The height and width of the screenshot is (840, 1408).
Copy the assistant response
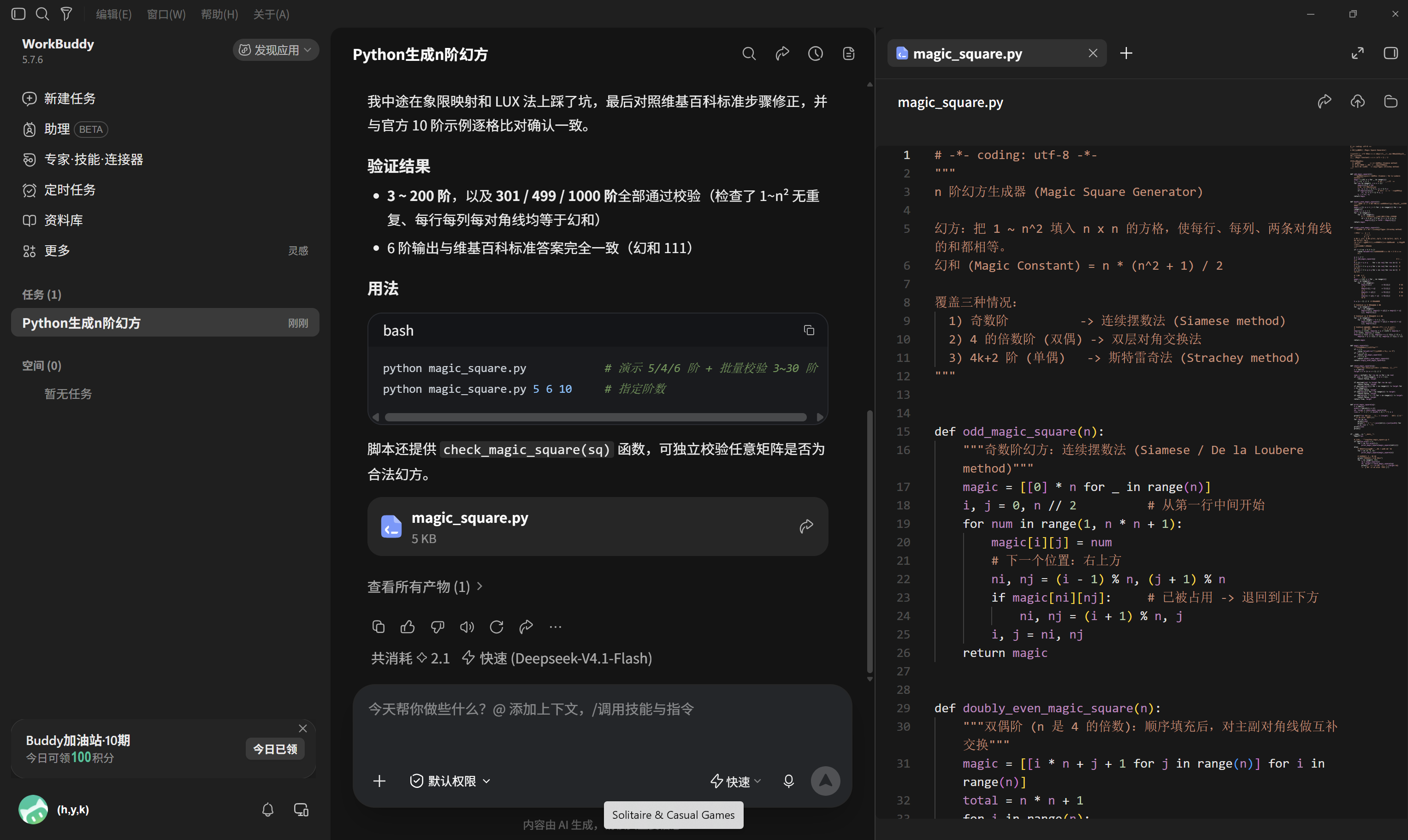[378, 627]
